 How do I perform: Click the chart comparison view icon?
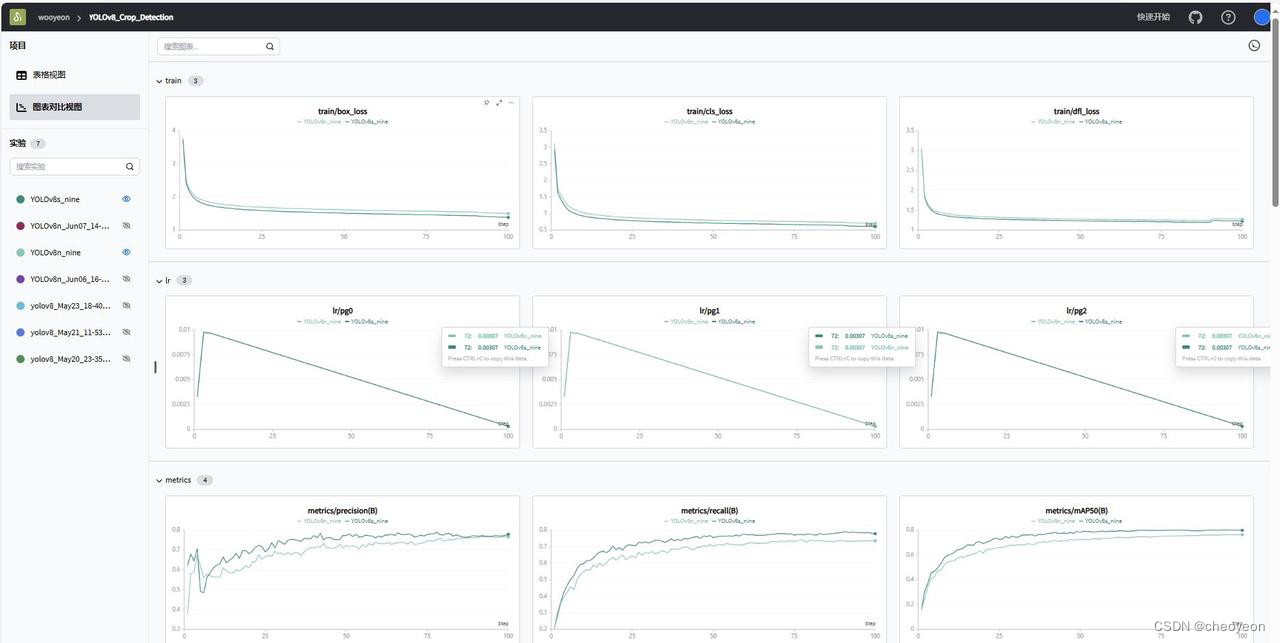point(22,107)
